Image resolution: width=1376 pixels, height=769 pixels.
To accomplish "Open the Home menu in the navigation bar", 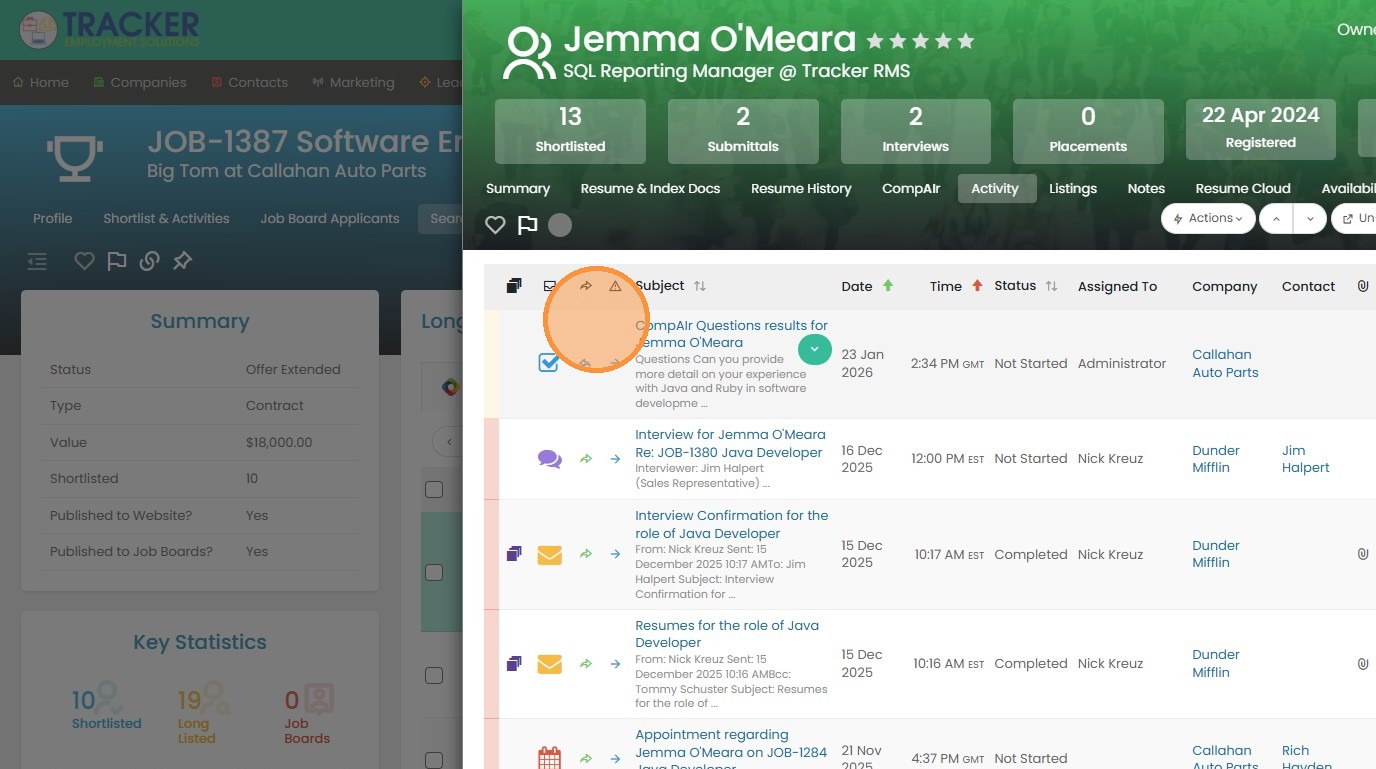I will [40, 82].
